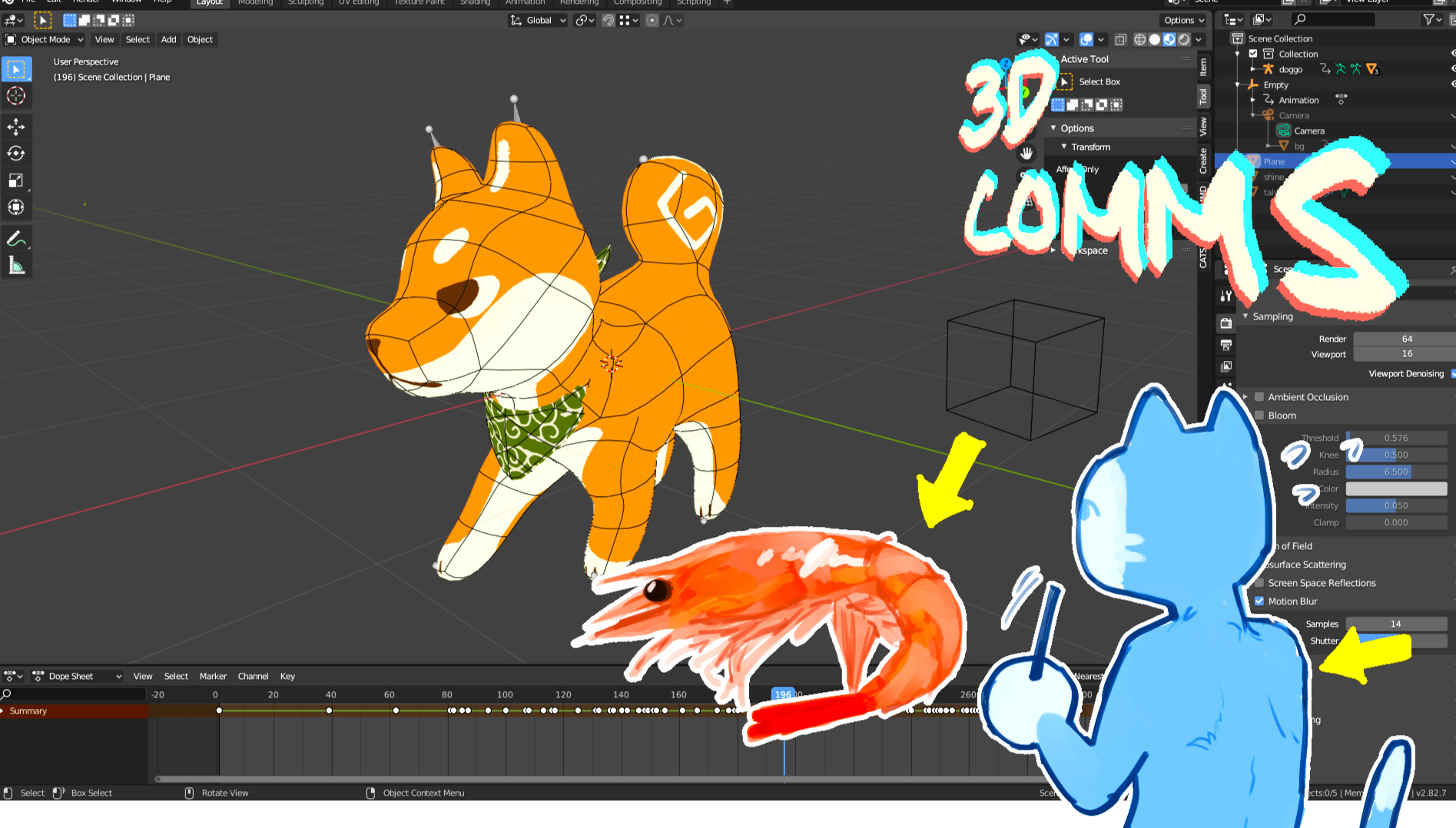Screen dimensions: 1456x828
Task: Pick the Annotate pencil tool
Action: tap(16, 240)
